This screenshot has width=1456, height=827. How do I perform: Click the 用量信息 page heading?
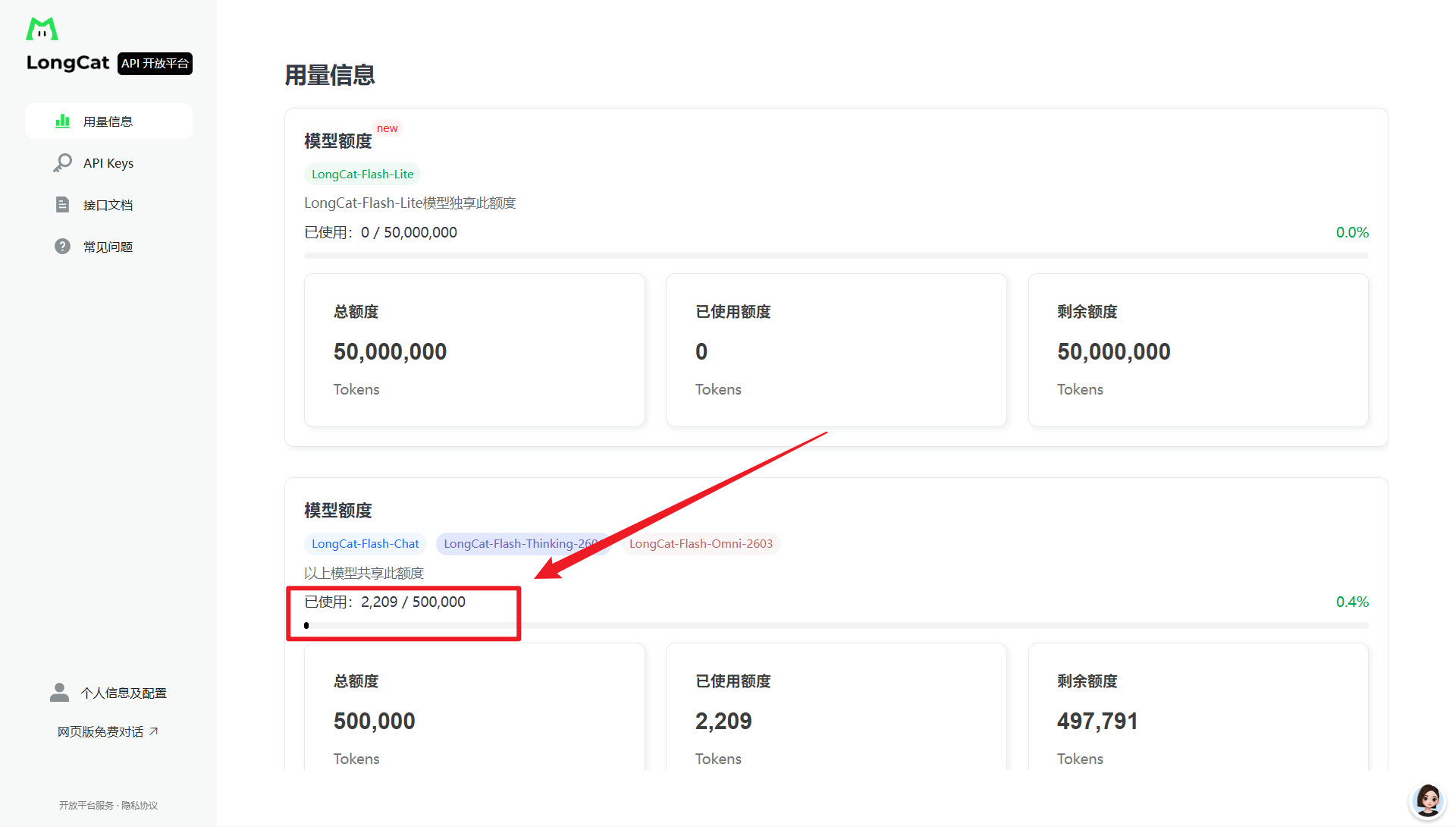tap(330, 75)
